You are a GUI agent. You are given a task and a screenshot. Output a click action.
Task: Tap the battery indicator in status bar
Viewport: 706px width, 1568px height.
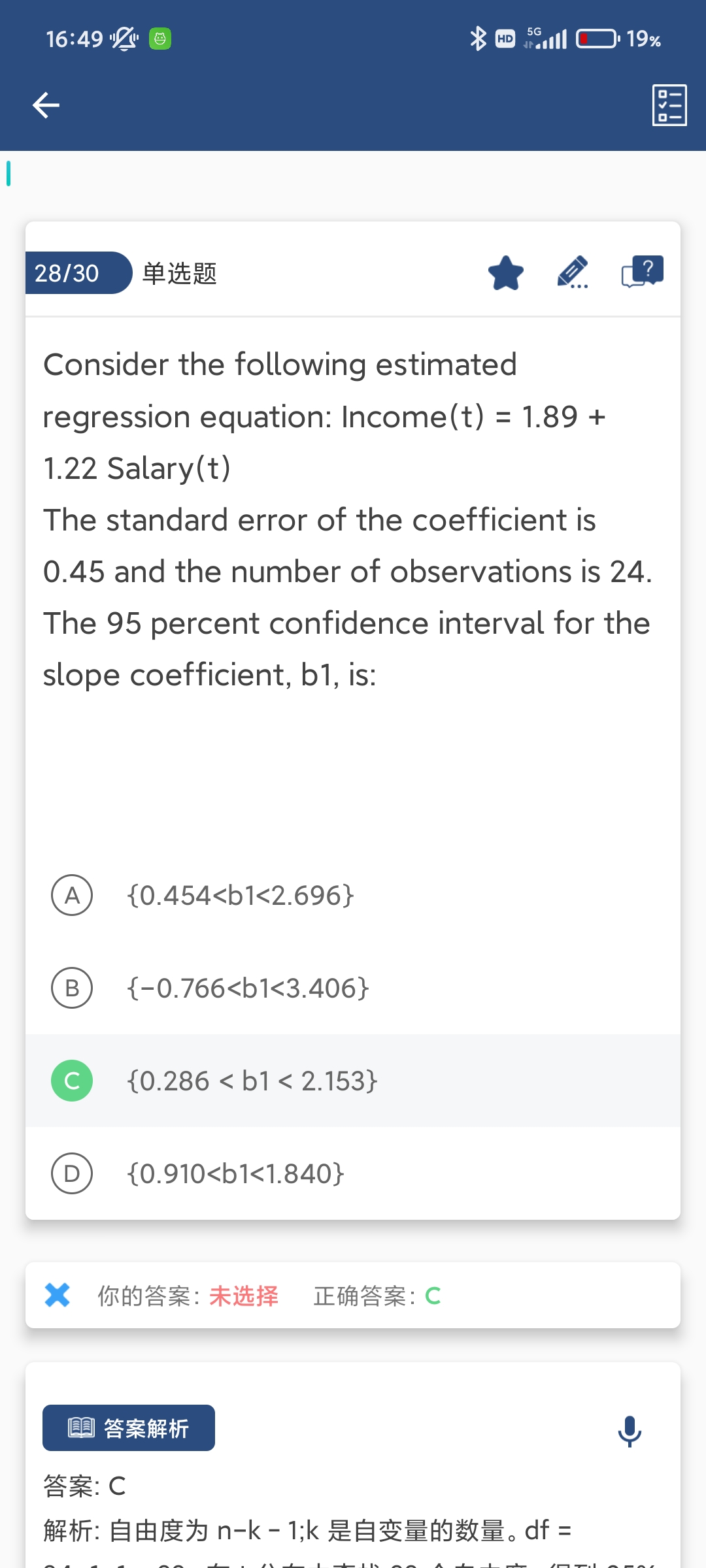tap(597, 39)
